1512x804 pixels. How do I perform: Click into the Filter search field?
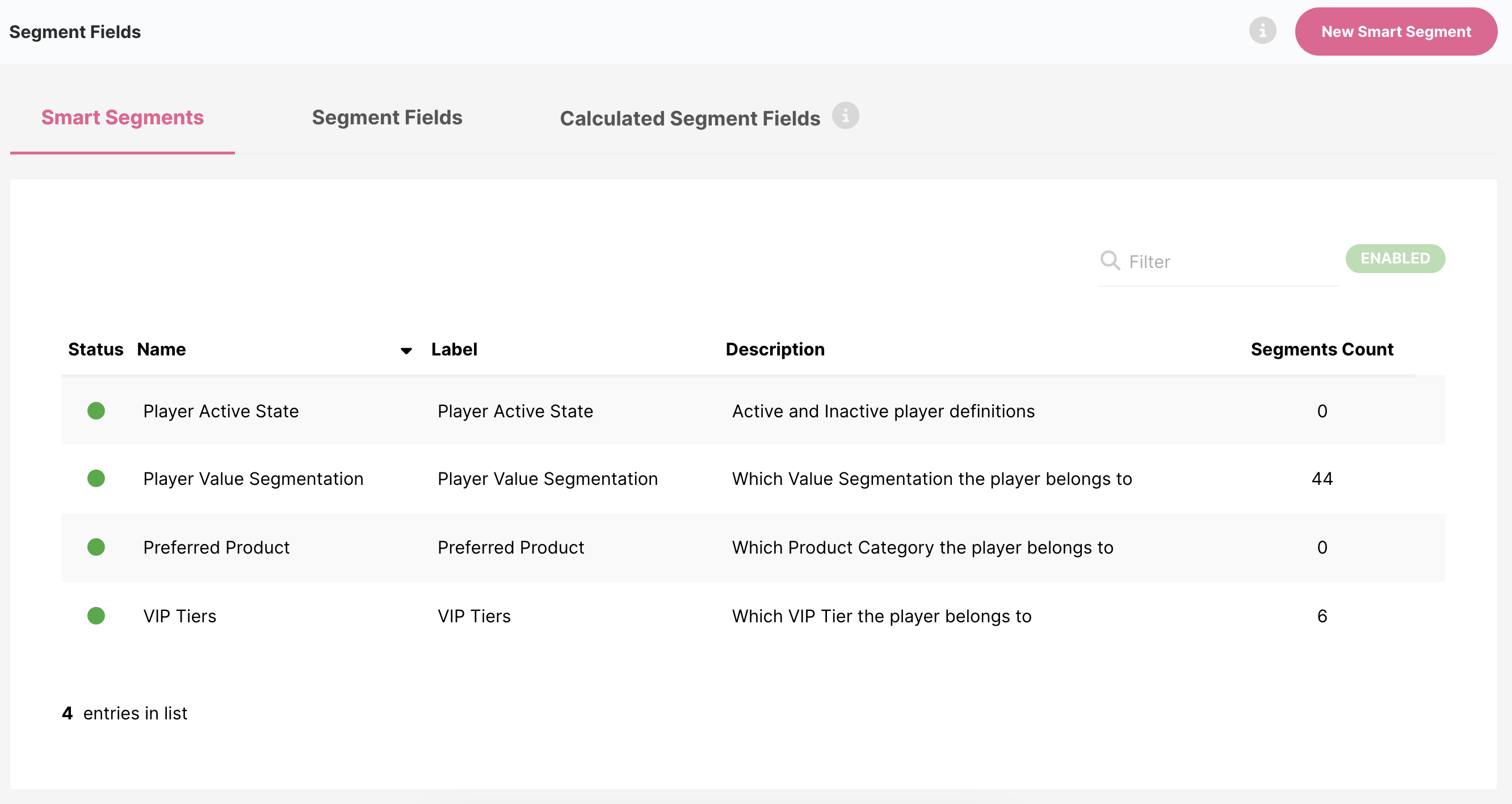tap(1227, 261)
